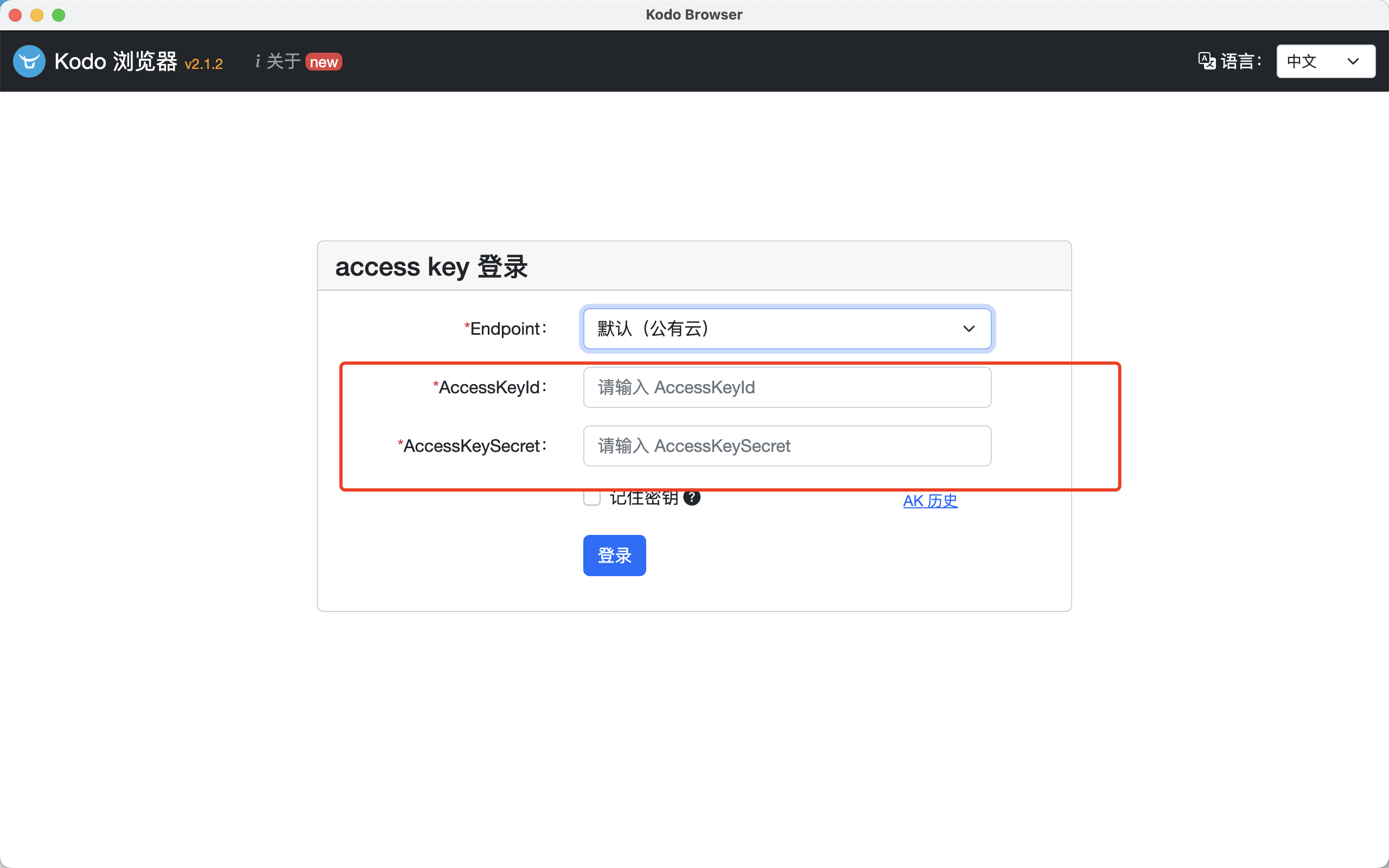
Task: Click the red 'new' badge
Action: pos(324,62)
